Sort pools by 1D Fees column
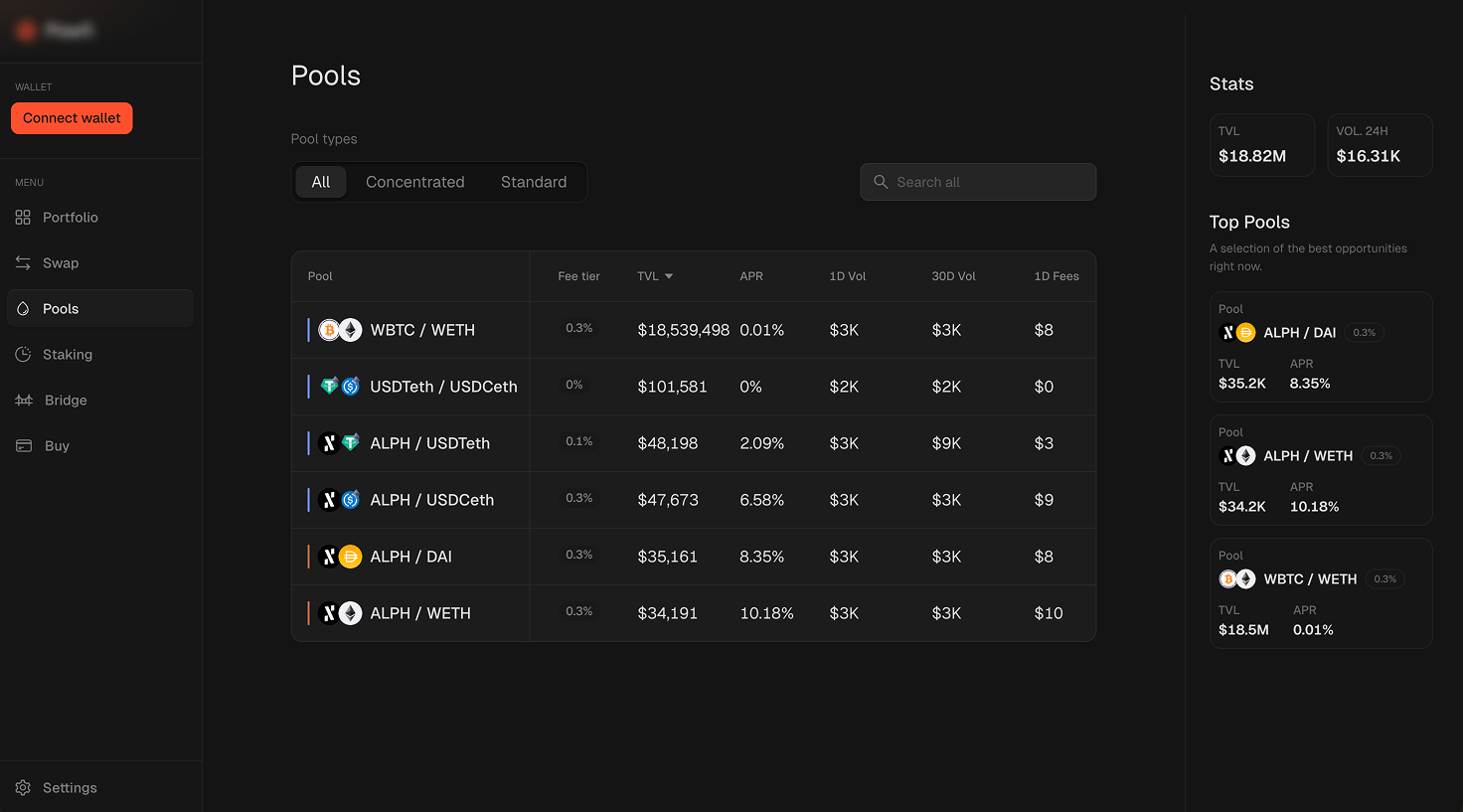This screenshot has width=1463, height=812. [x=1057, y=276]
